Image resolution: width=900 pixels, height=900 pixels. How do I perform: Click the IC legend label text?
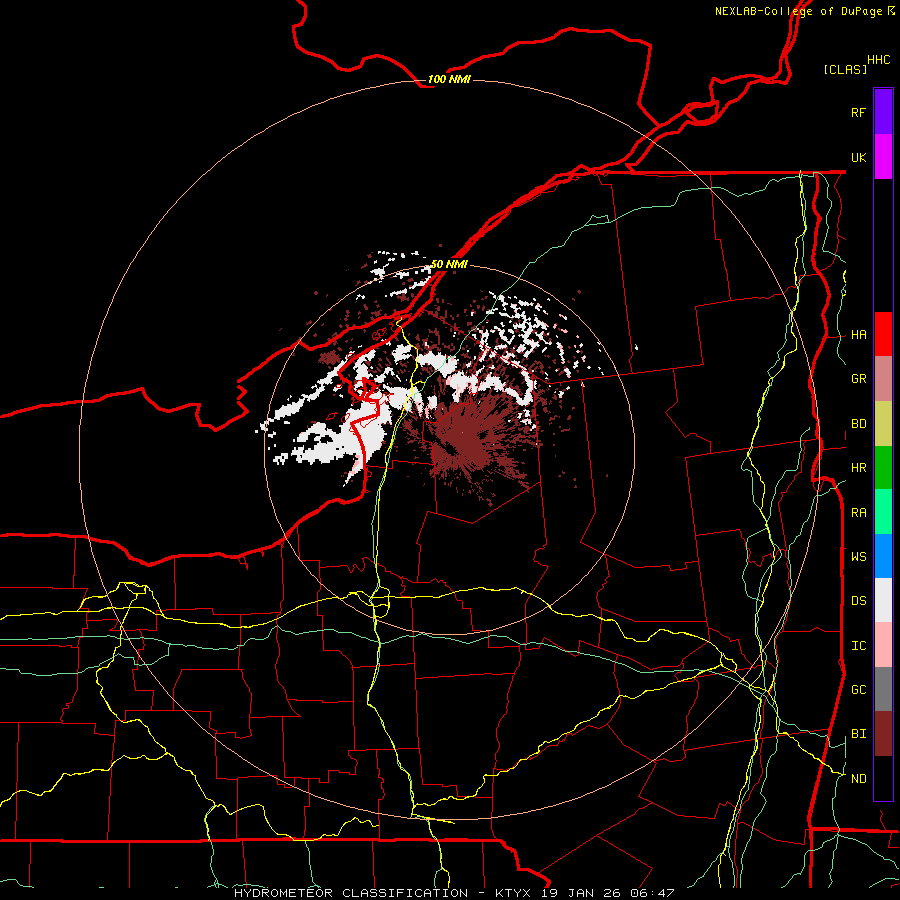click(x=859, y=645)
